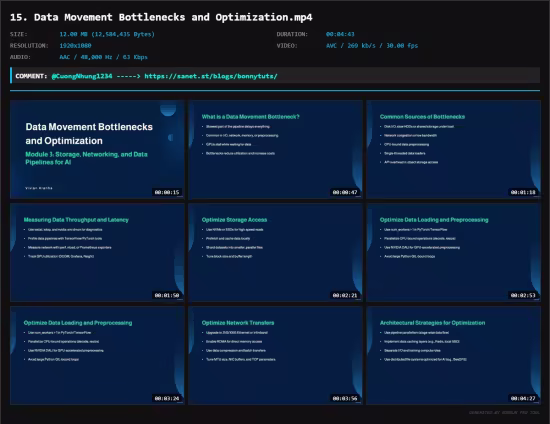Viewport: 550px width, 424px height.
Task: Click the '00:02:21' timestamp
Action: pyautogui.click(x=345, y=295)
